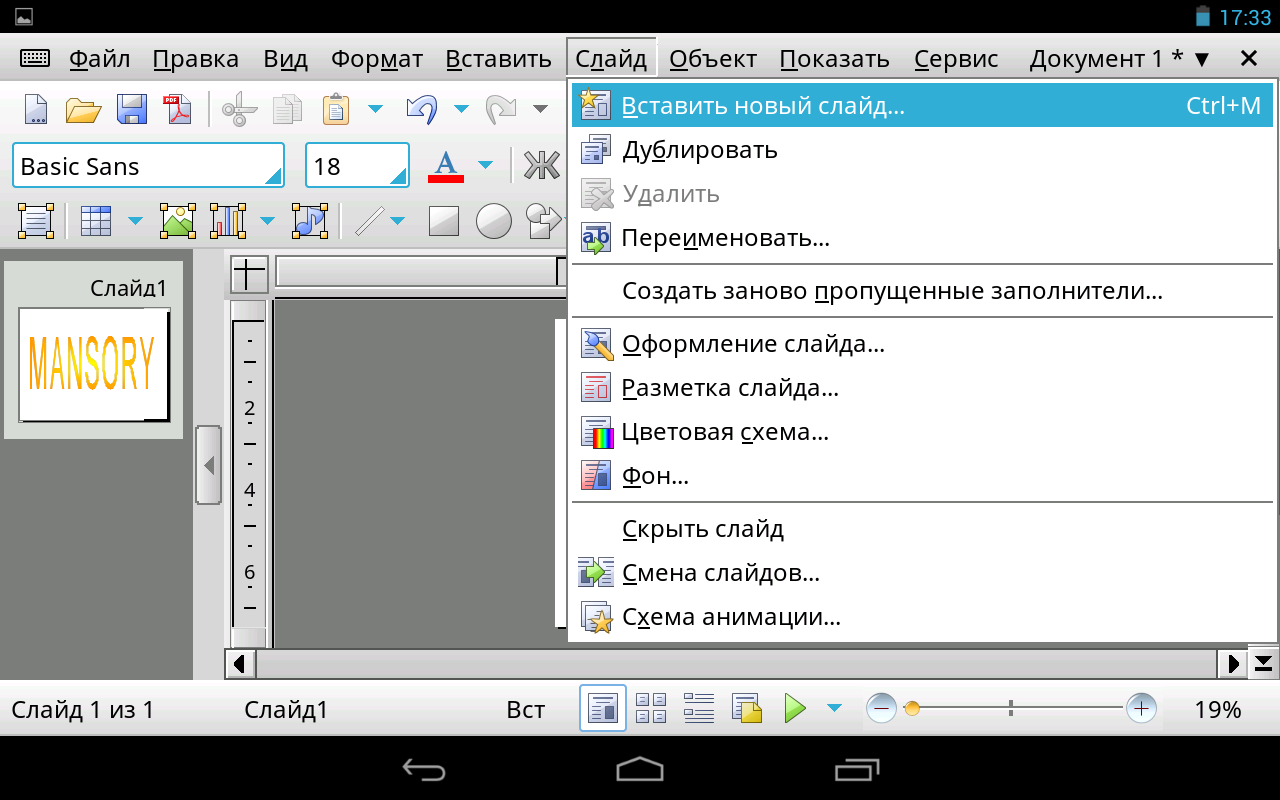Viewport: 1280px width, 800px height.
Task: Choose Смена слайдов entry
Action: 921,573
